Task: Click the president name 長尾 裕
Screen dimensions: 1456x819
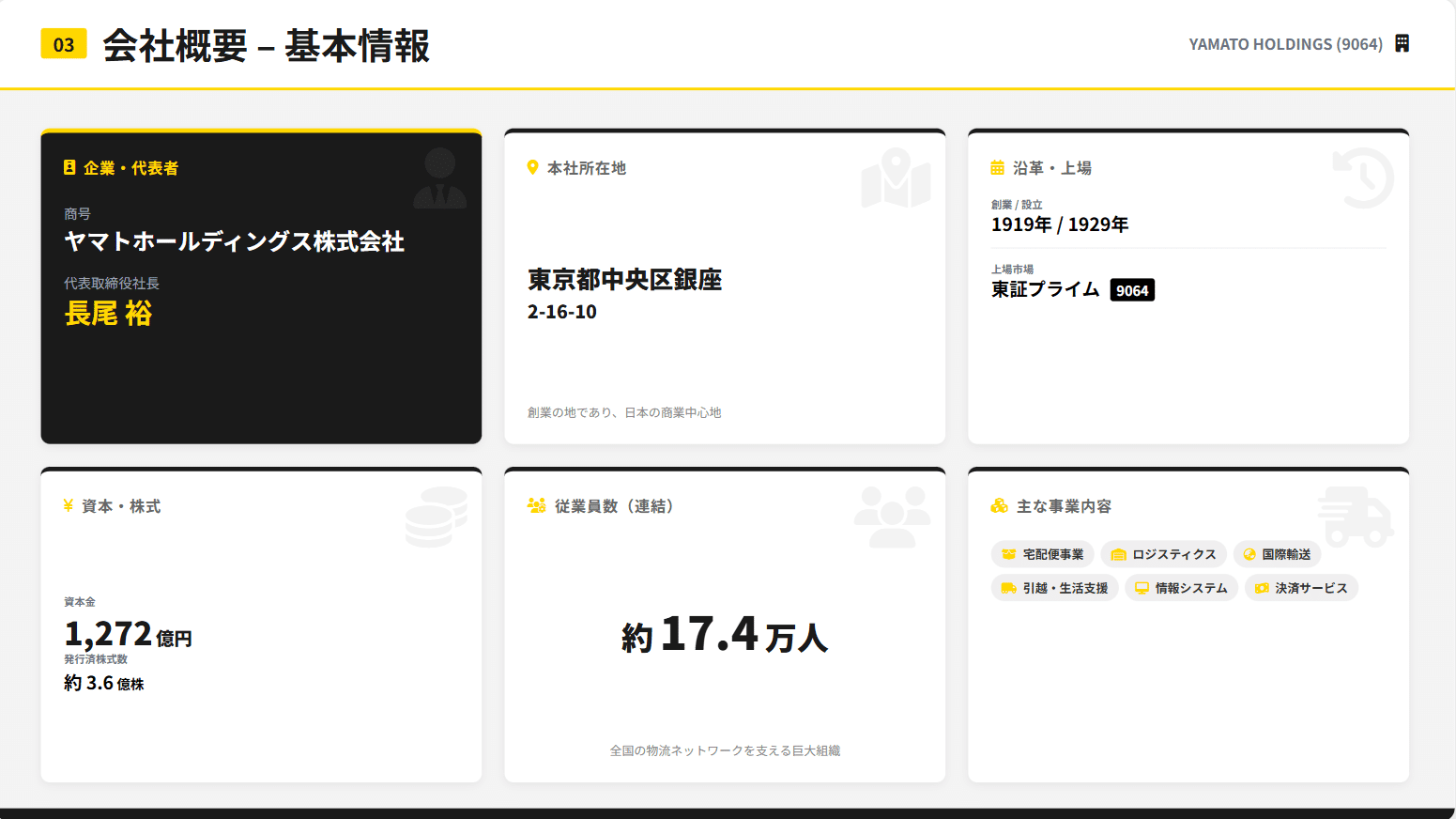Action: (108, 313)
